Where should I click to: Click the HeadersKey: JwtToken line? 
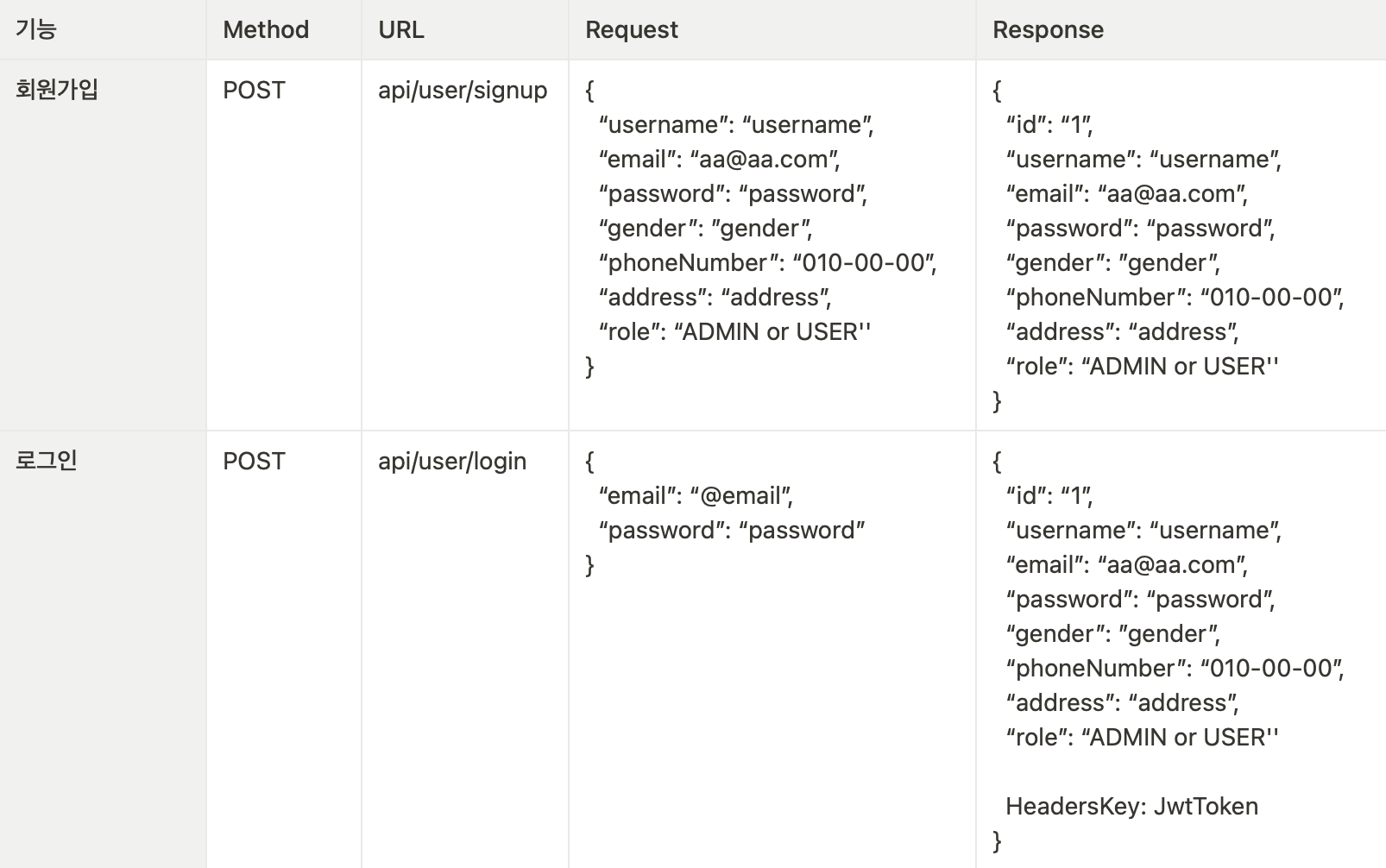tap(1131, 806)
